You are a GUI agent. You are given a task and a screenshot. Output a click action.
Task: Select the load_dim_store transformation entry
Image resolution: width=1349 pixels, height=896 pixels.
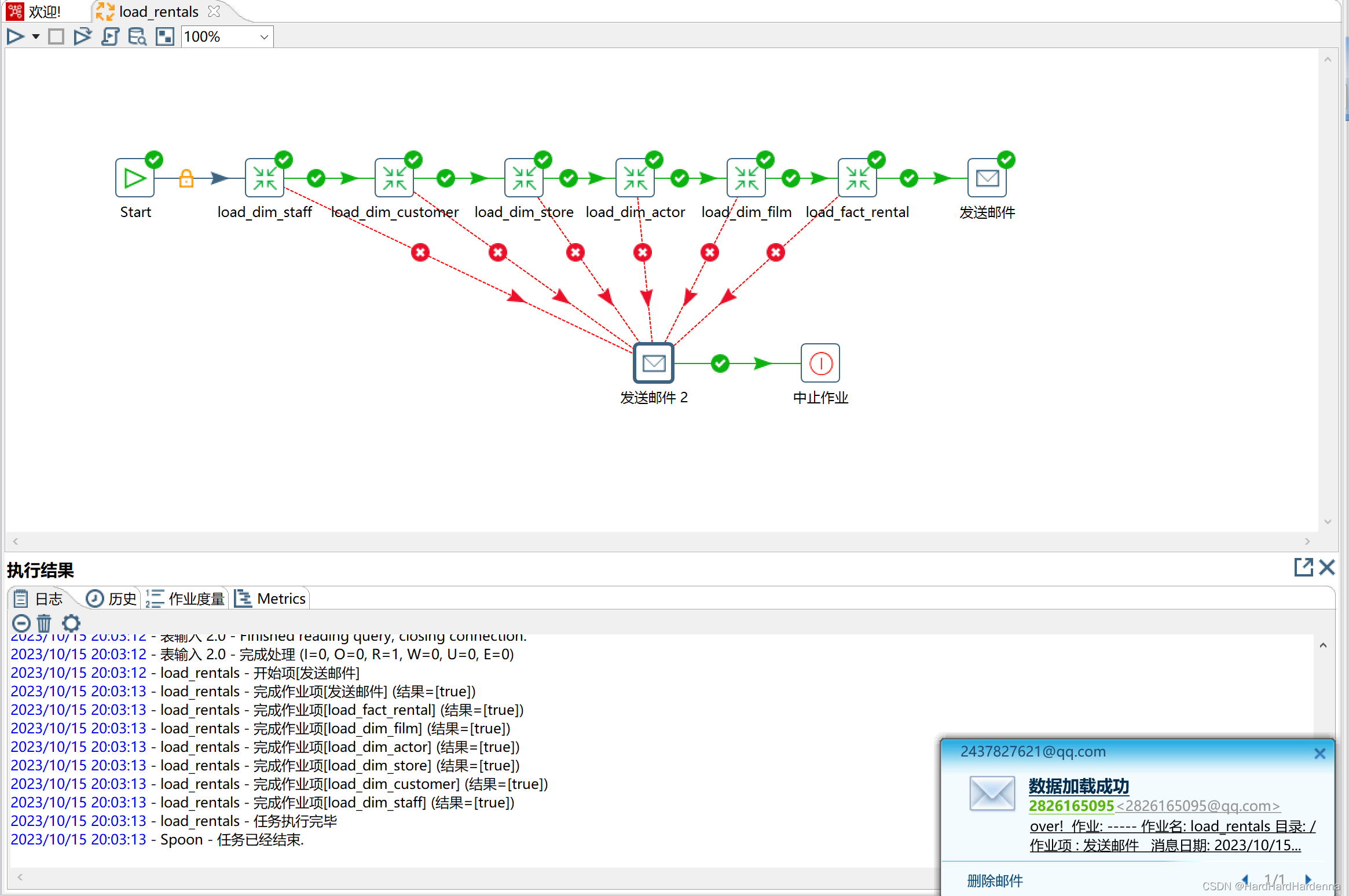524,178
